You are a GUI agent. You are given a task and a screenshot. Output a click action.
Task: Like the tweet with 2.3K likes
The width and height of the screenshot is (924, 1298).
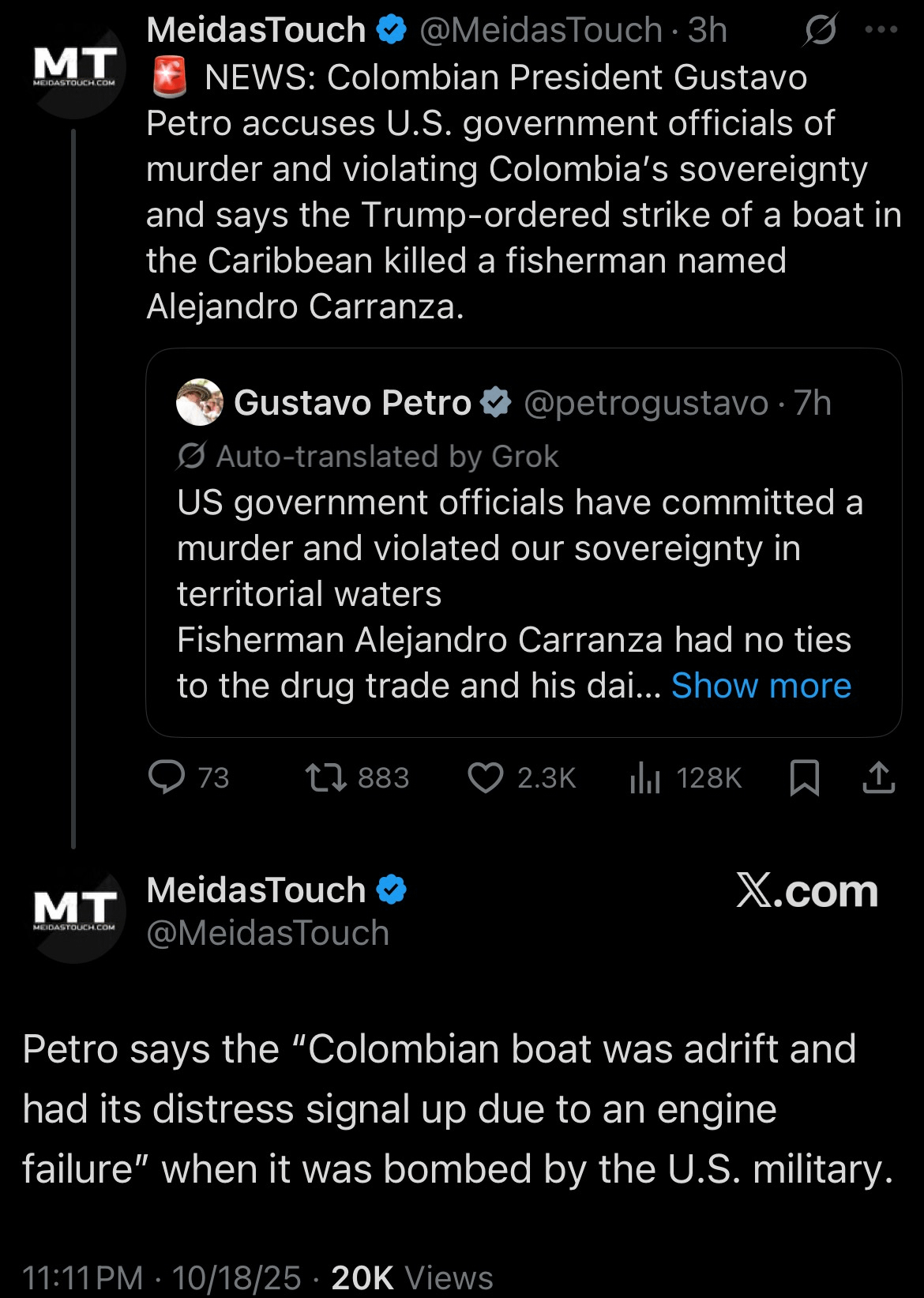(486, 777)
